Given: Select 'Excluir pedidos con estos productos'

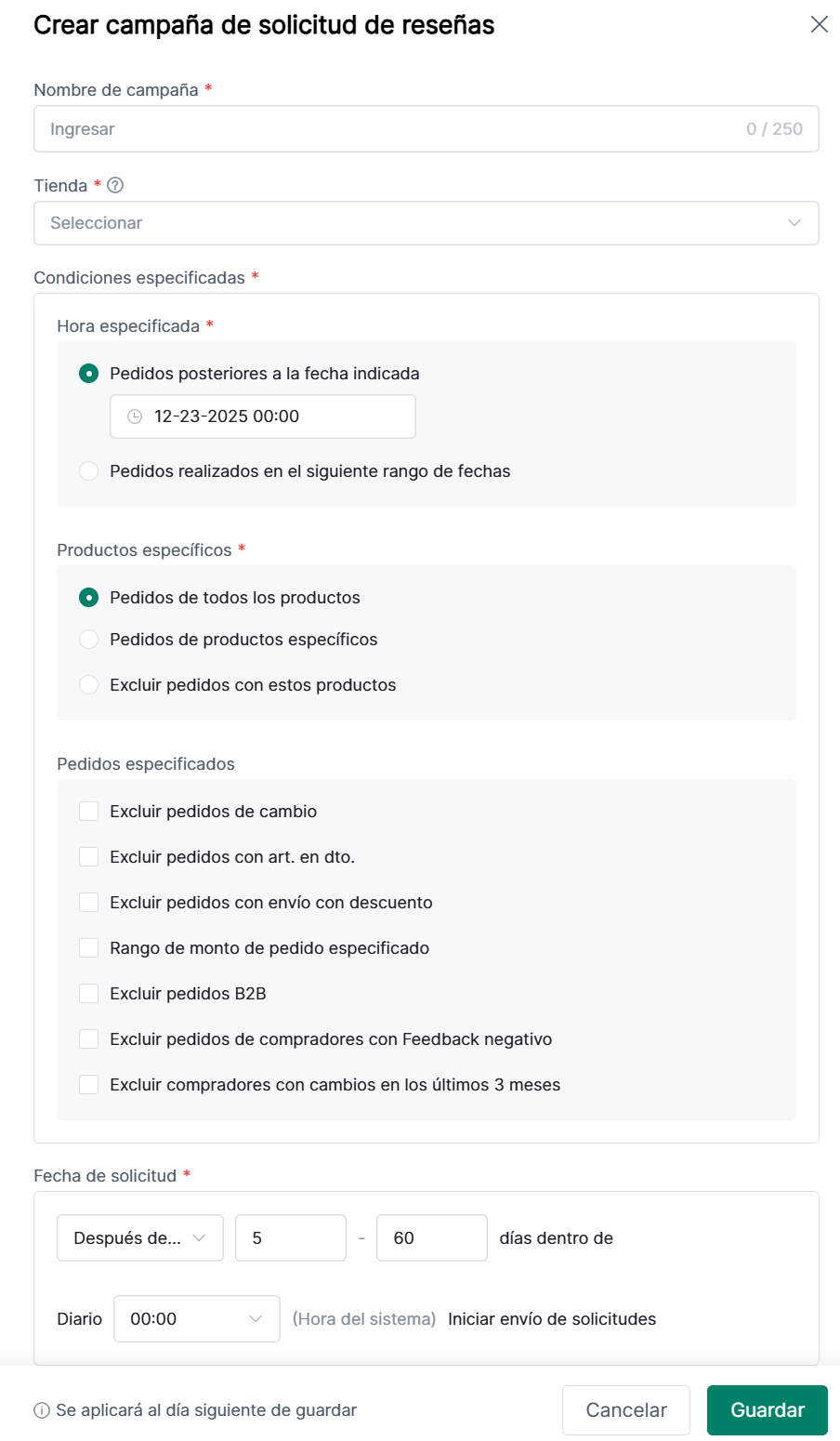Looking at the screenshot, I should click(x=89, y=685).
